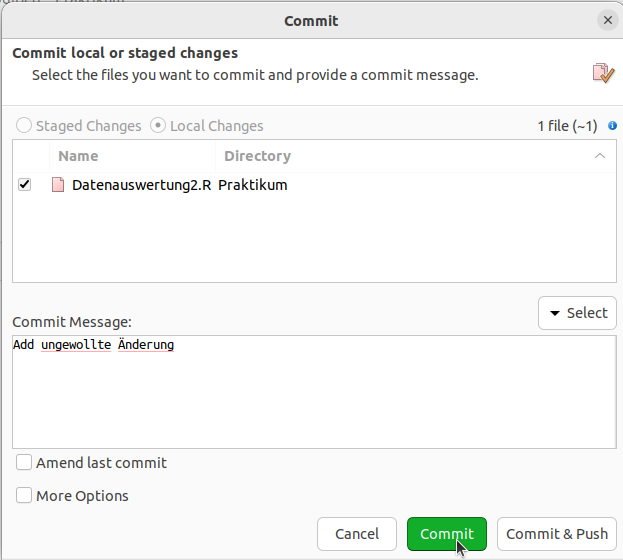
Task: Click the blue info icon beside file count
Action: click(x=612, y=126)
